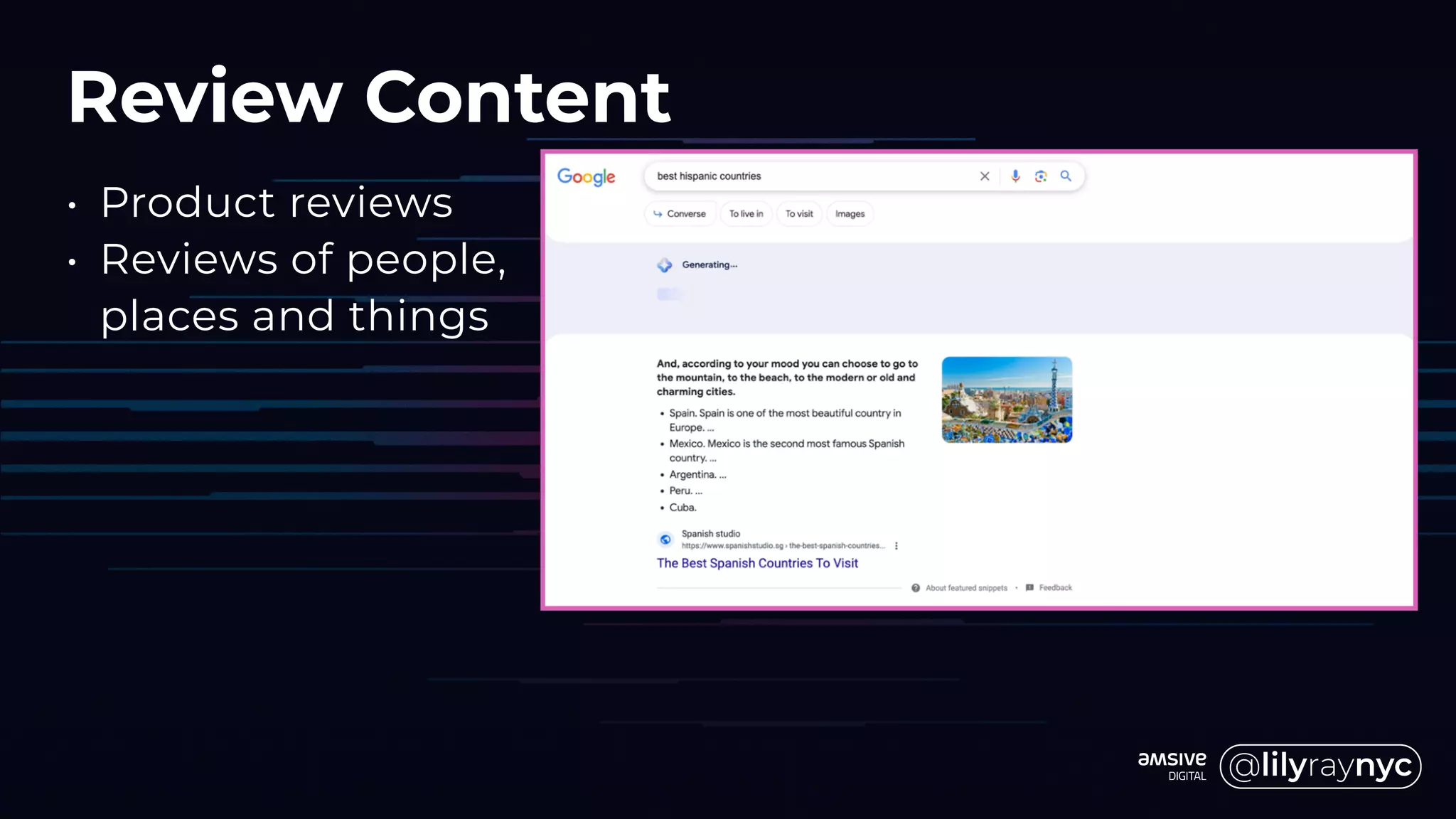Select the To visit chip
This screenshot has width=1456, height=819.
tap(799, 214)
